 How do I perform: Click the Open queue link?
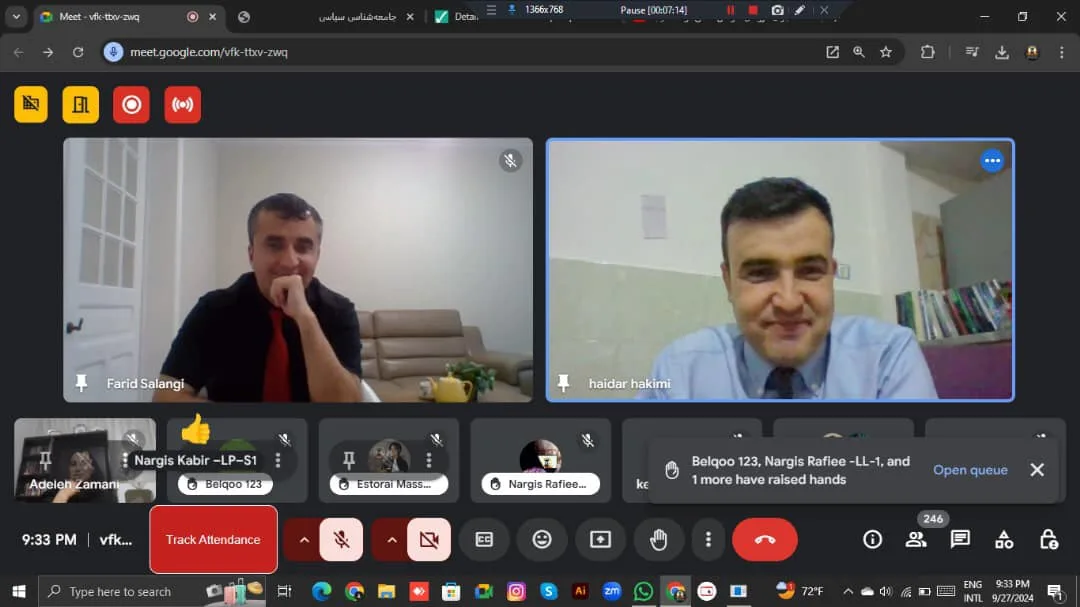click(x=970, y=470)
